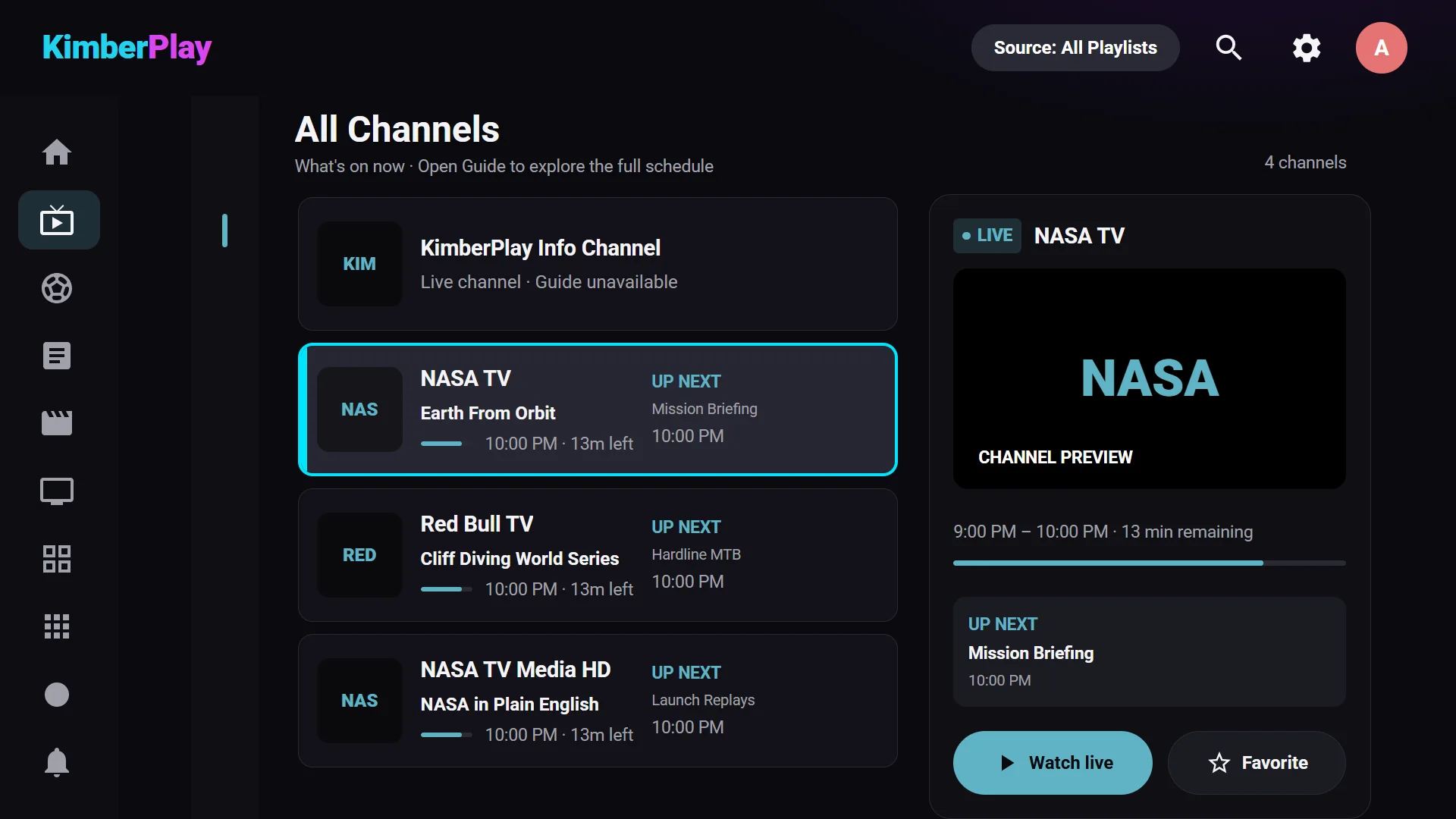1456x819 pixels.
Task: Click the preview panel progress bar
Action: click(x=1150, y=563)
